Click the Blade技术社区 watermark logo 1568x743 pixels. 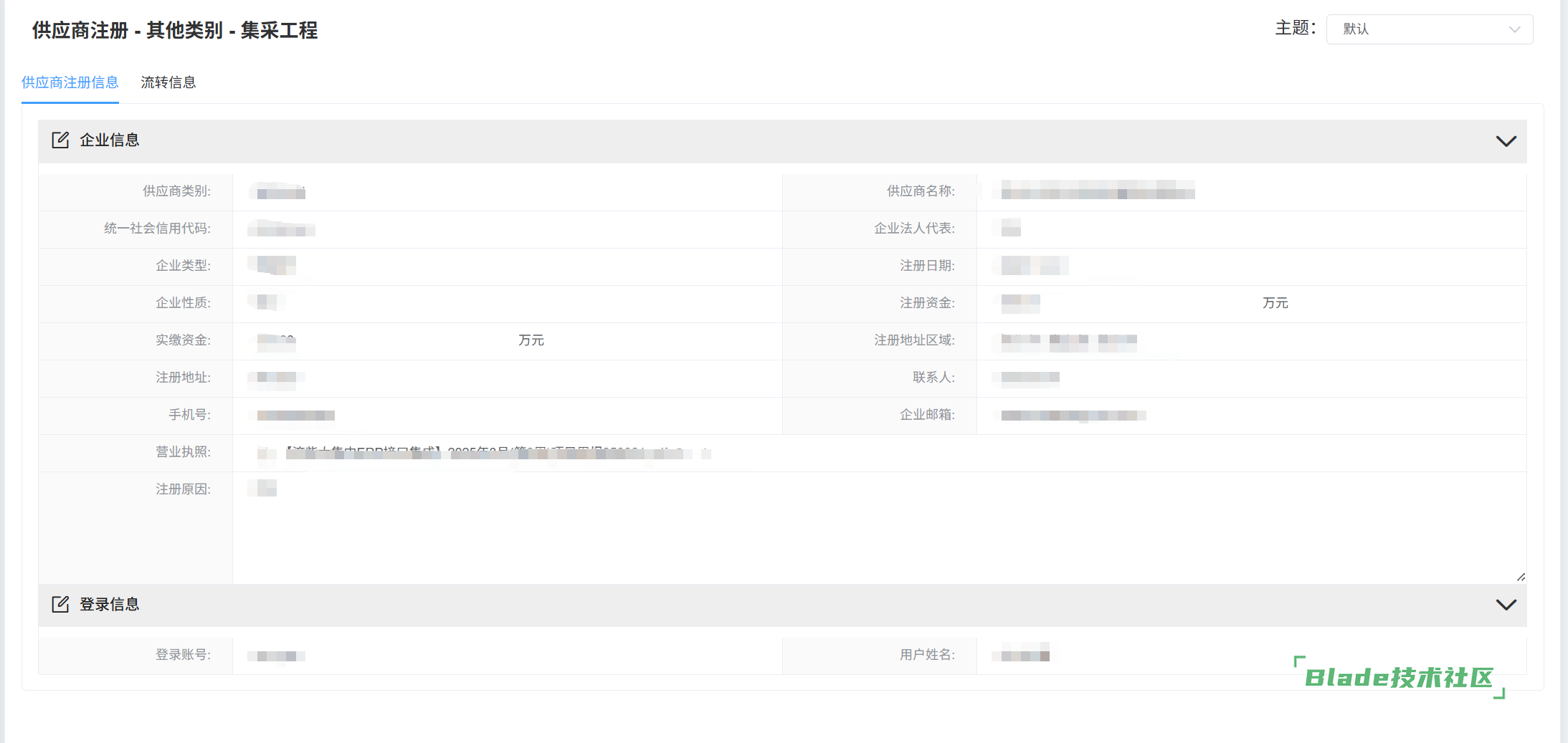click(1398, 677)
